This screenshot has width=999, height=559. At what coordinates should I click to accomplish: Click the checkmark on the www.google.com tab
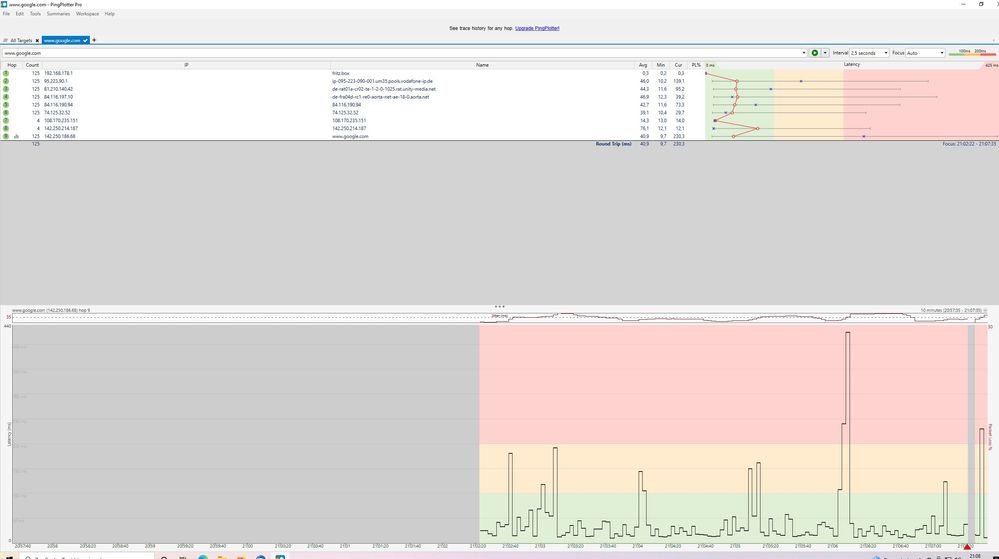coord(85,40)
